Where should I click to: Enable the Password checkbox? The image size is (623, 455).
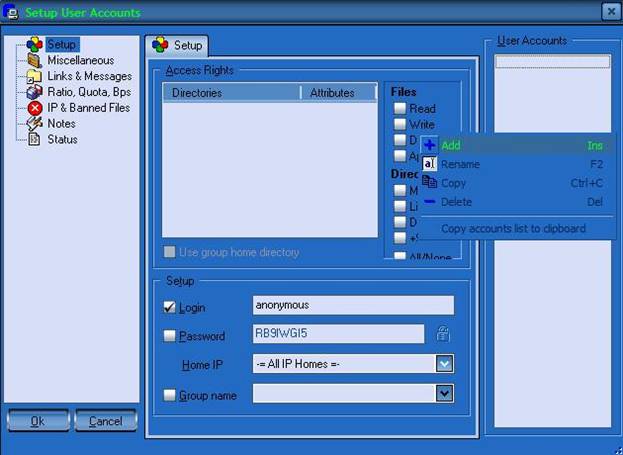point(169,336)
